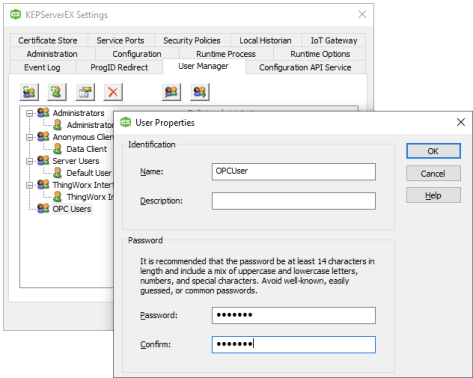Click the New User toolbar icon
The image size is (473, 378).
tap(57, 92)
